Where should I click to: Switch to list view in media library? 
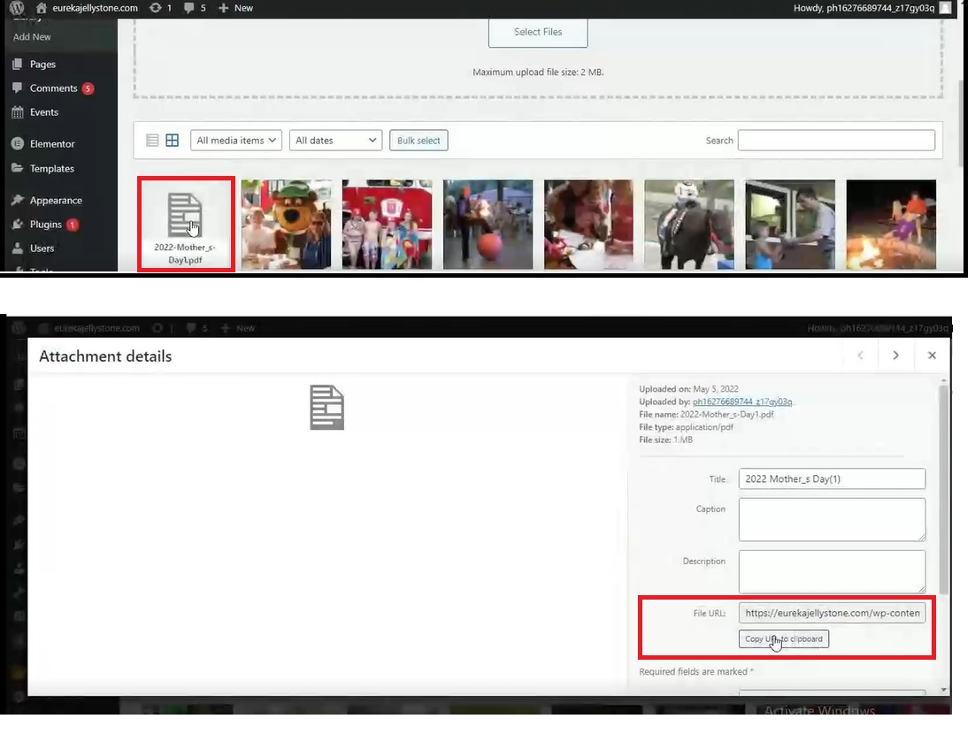(152, 140)
